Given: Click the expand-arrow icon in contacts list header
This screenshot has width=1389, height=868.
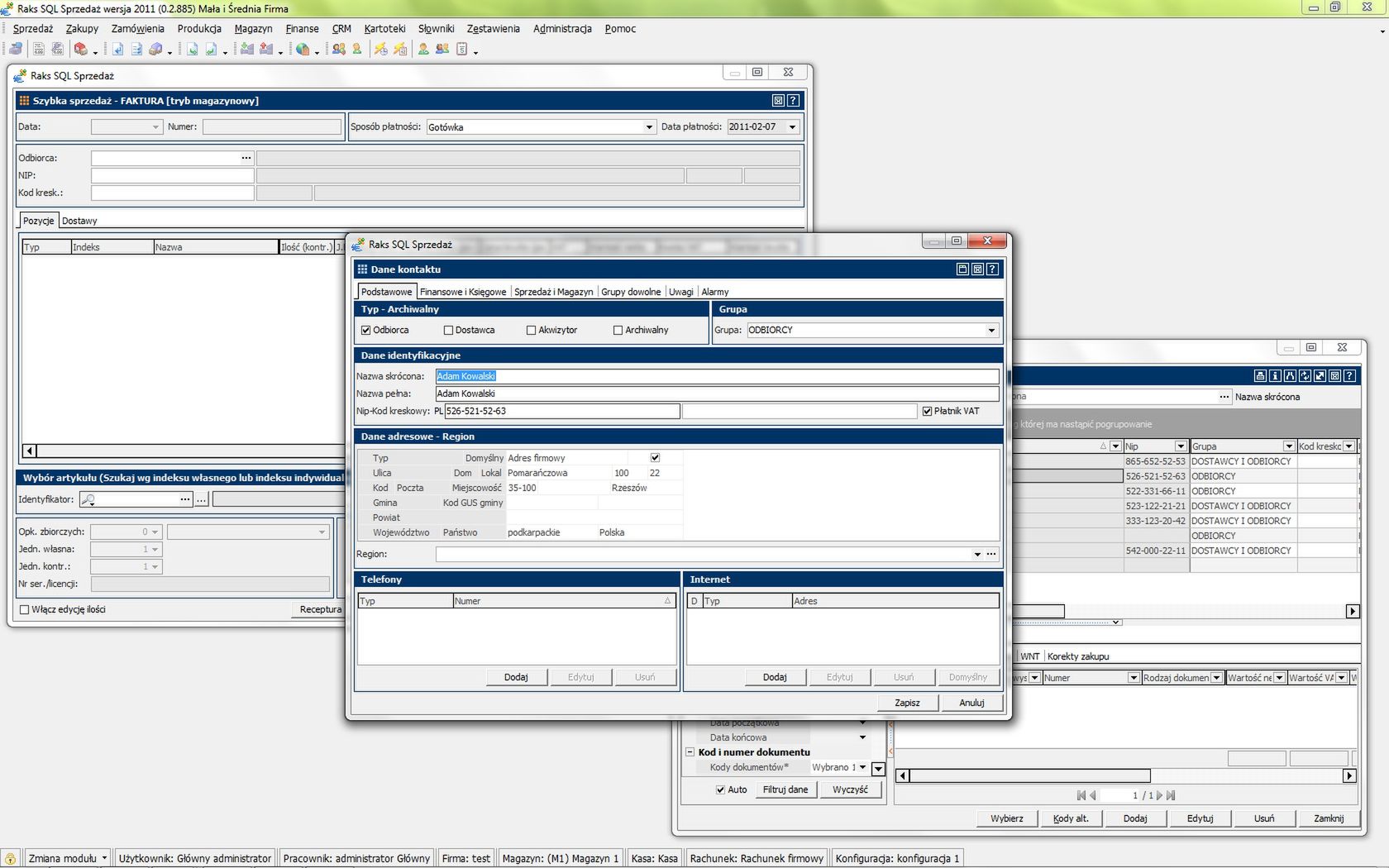Looking at the screenshot, I should (x=1320, y=375).
